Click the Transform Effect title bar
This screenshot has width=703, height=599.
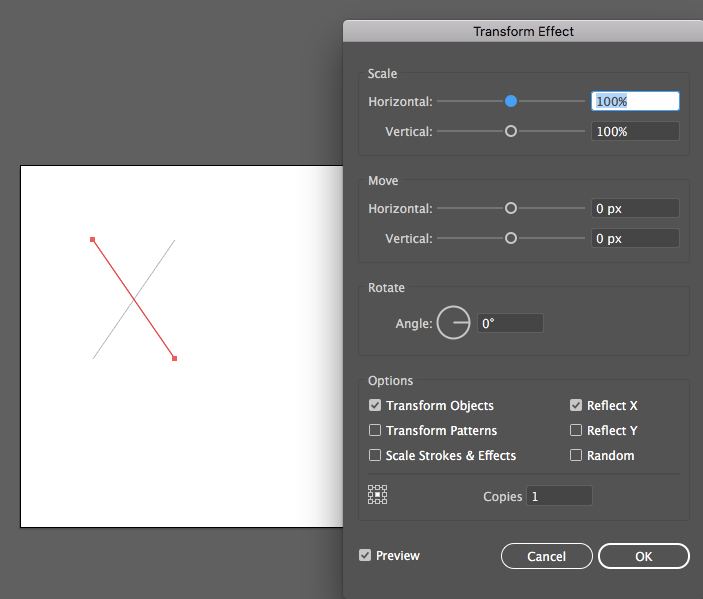point(523,31)
